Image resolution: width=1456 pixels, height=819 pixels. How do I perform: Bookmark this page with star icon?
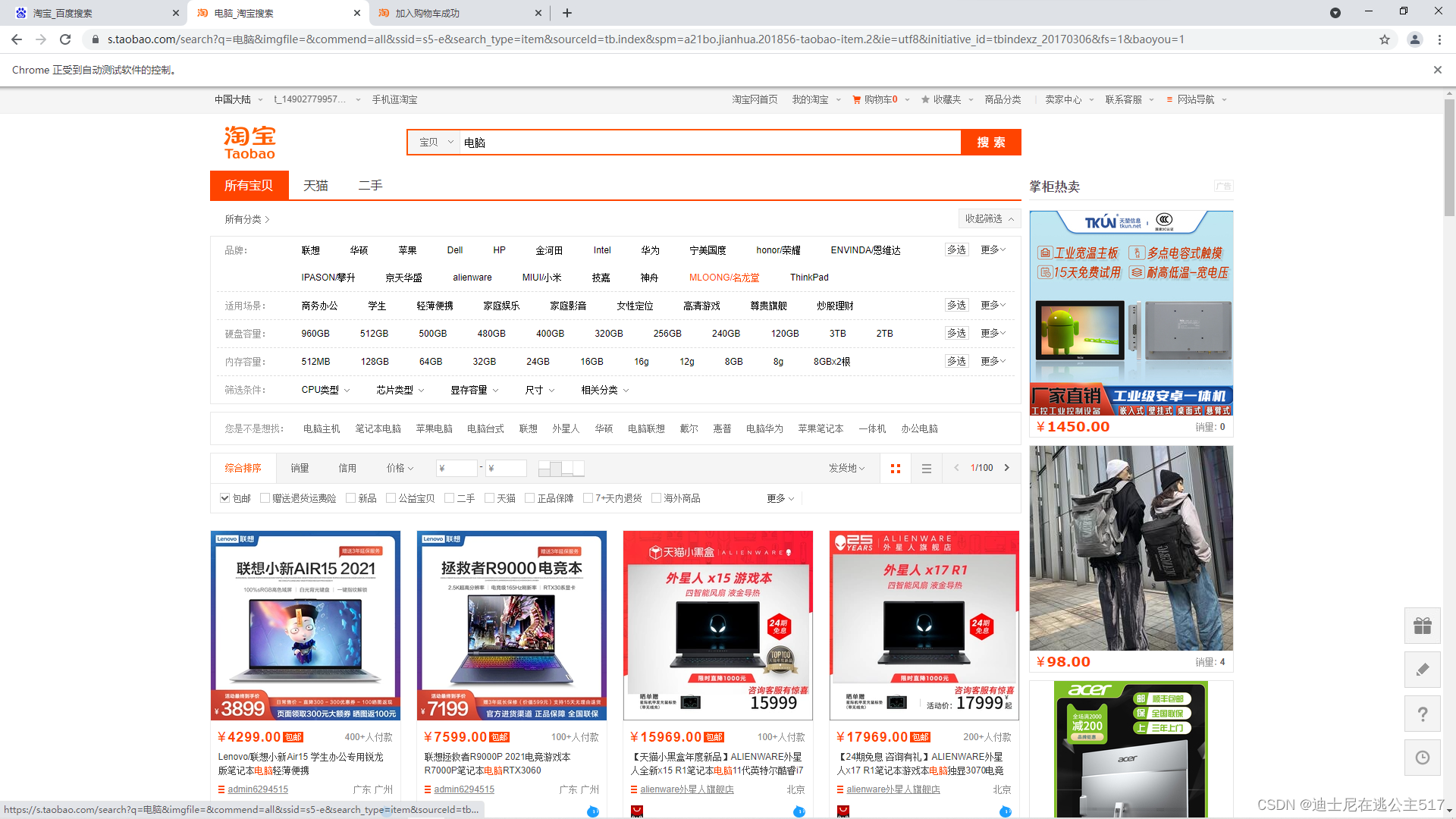coord(1385,39)
